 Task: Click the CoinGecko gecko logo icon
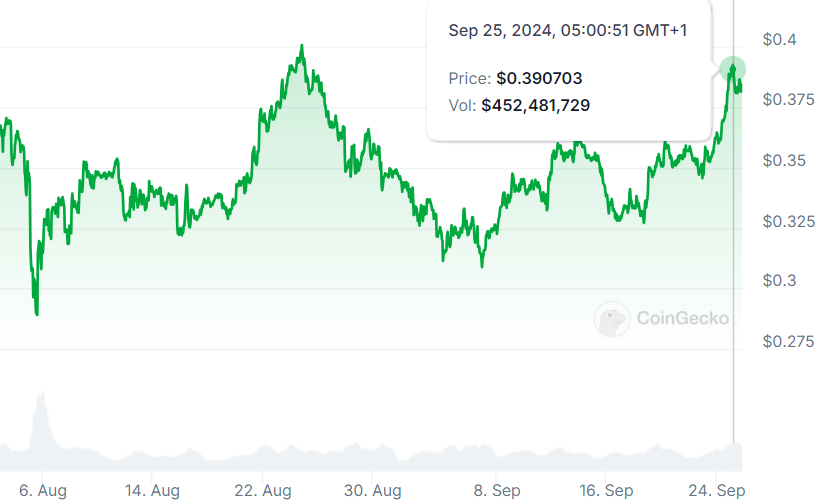612,319
